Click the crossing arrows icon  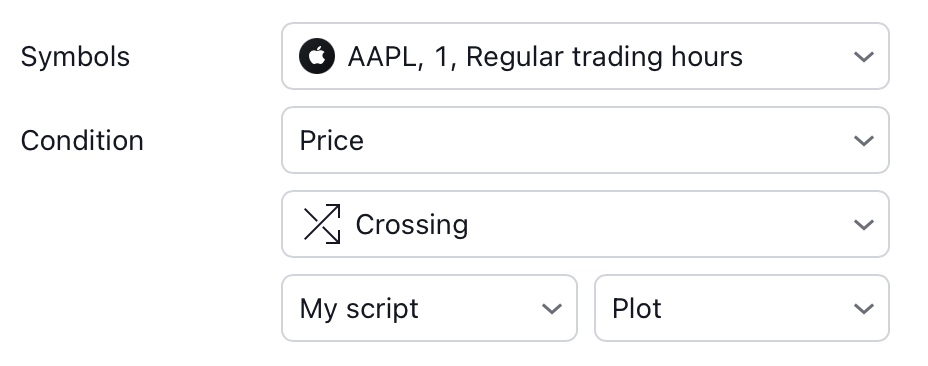322,224
